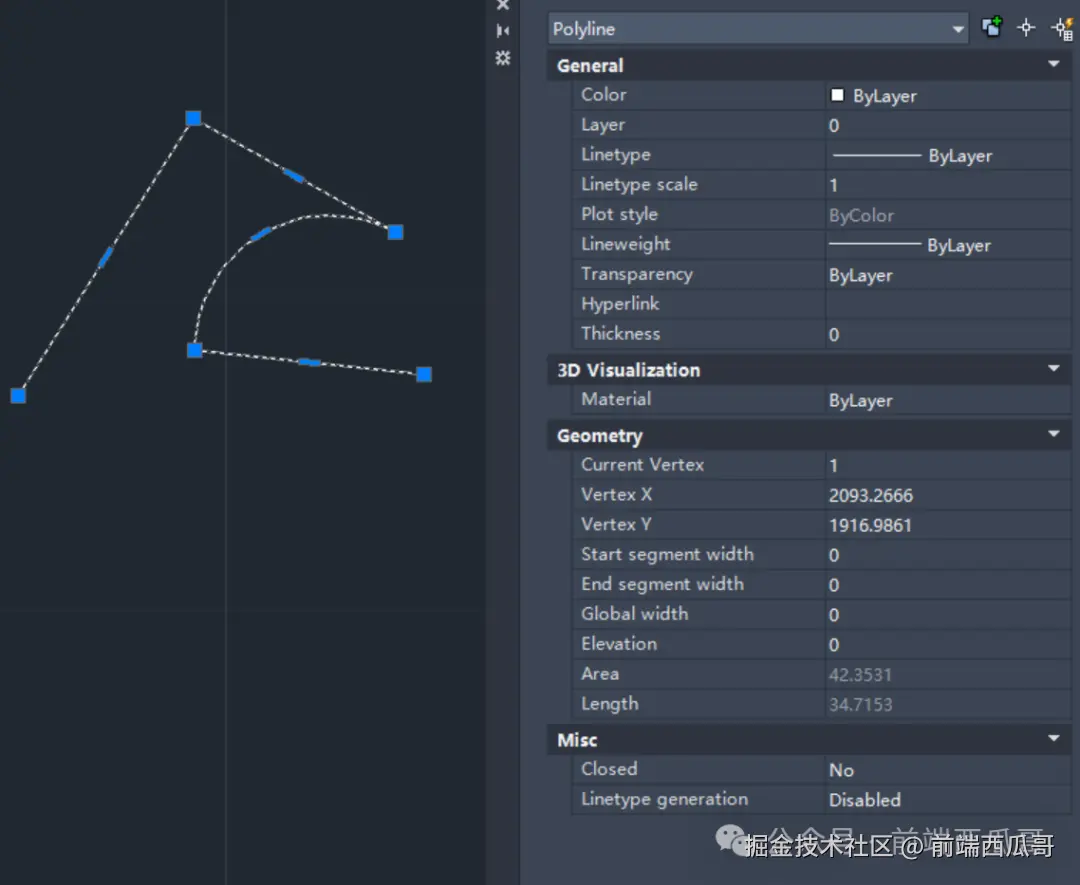The height and width of the screenshot is (885, 1080).
Task: Click the Select Objects crosshair icon
Action: [x=1026, y=28]
